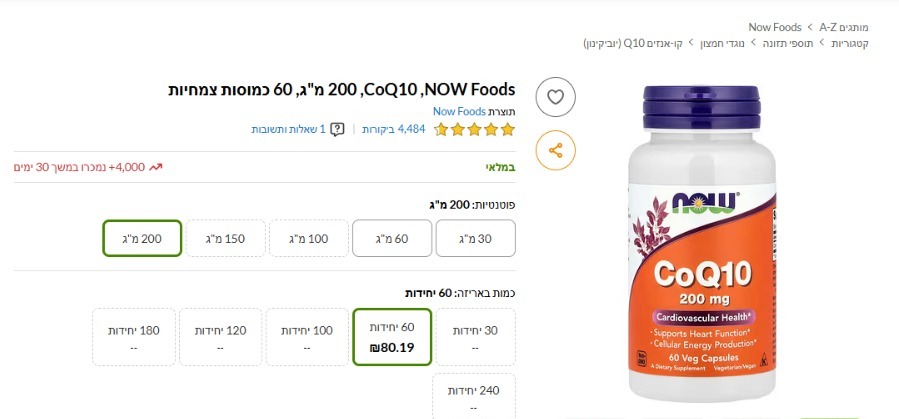899x419 pixels.
Task: Choose the 150 מ"ג potency option
Action: click(x=225, y=238)
